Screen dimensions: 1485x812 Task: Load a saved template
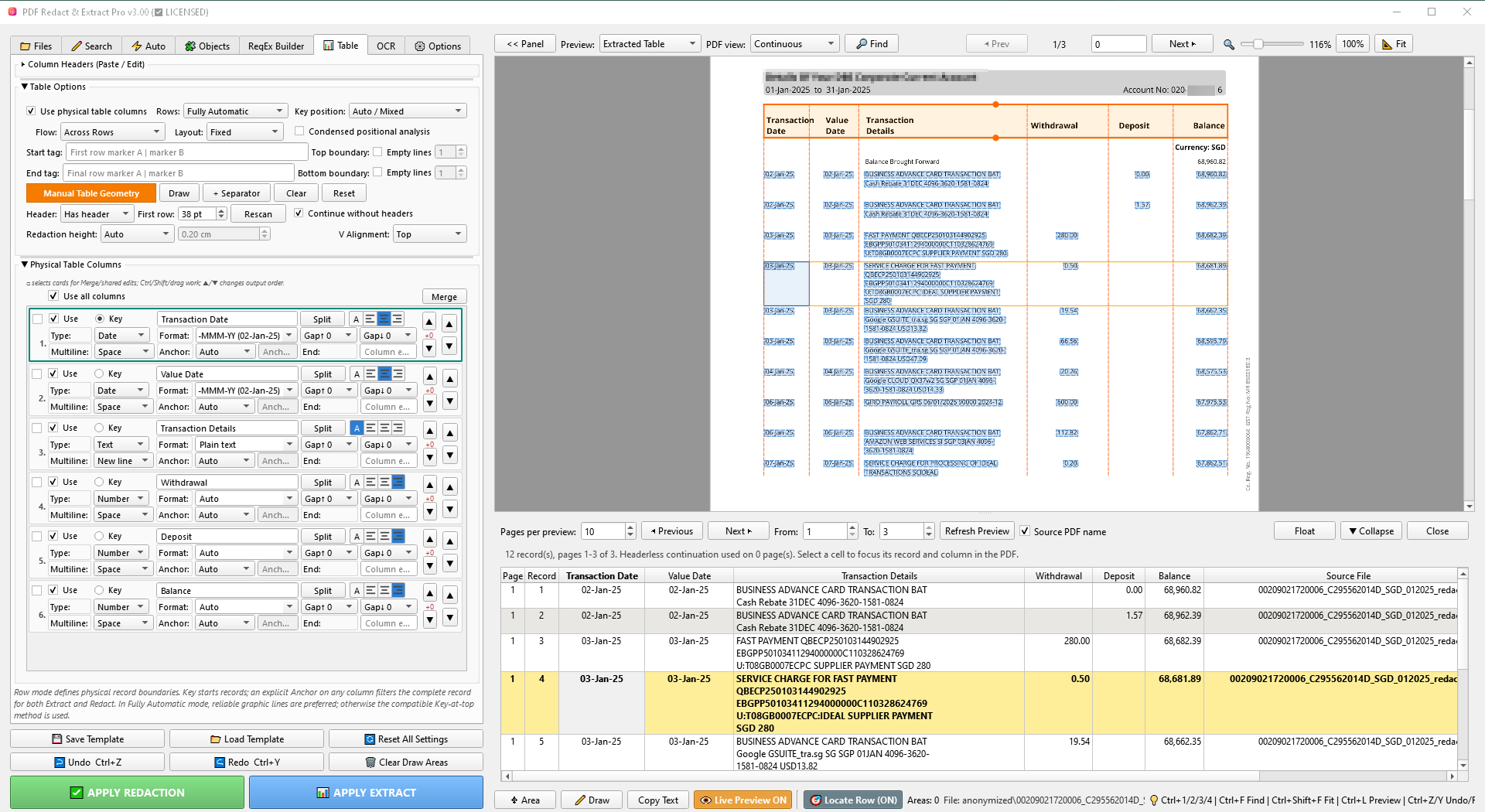click(247, 739)
